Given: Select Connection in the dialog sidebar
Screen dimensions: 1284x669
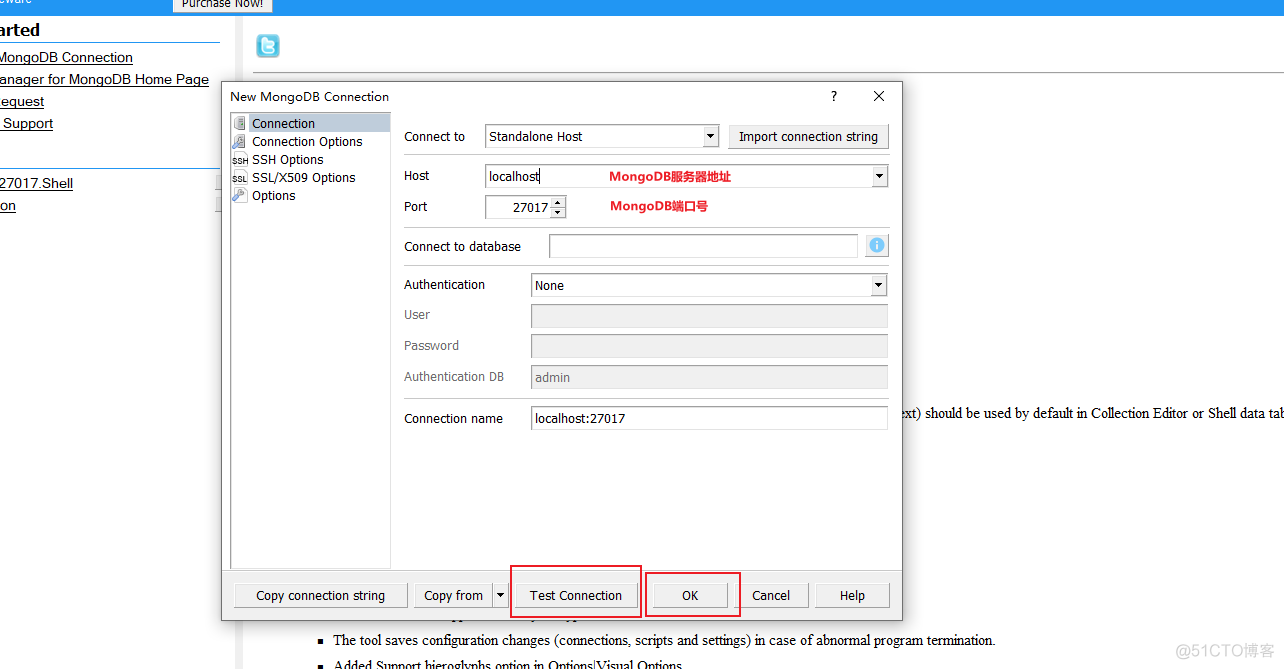Looking at the screenshot, I should pyautogui.click(x=283, y=123).
